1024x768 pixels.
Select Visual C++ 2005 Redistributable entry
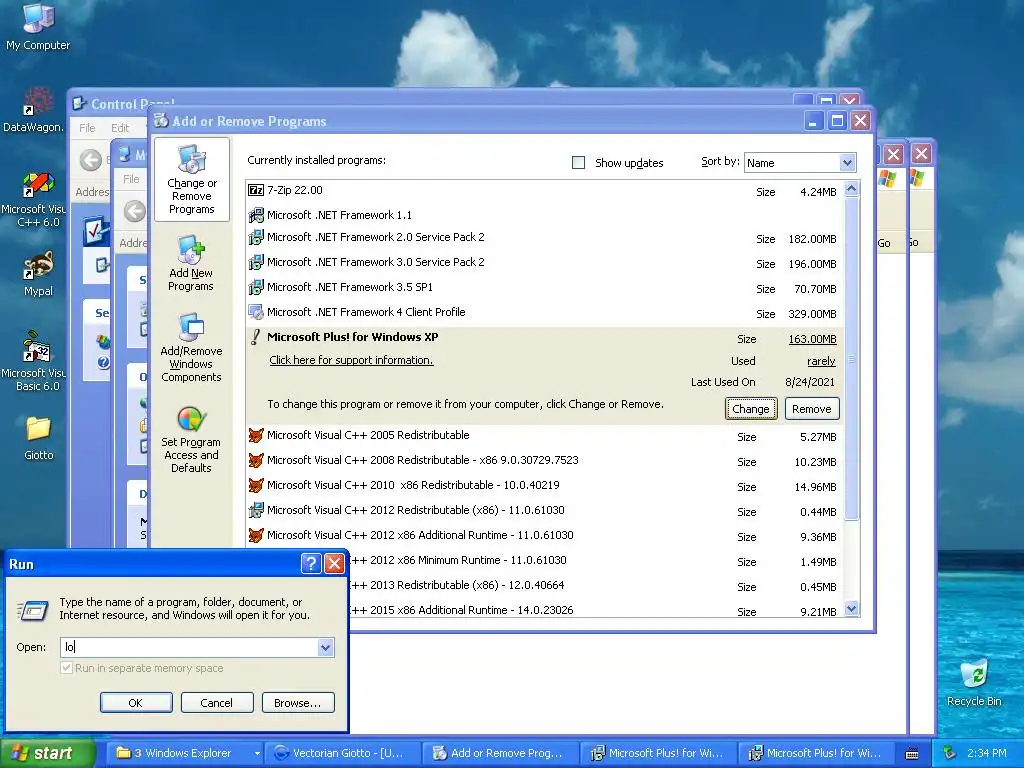[x=545, y=436]
